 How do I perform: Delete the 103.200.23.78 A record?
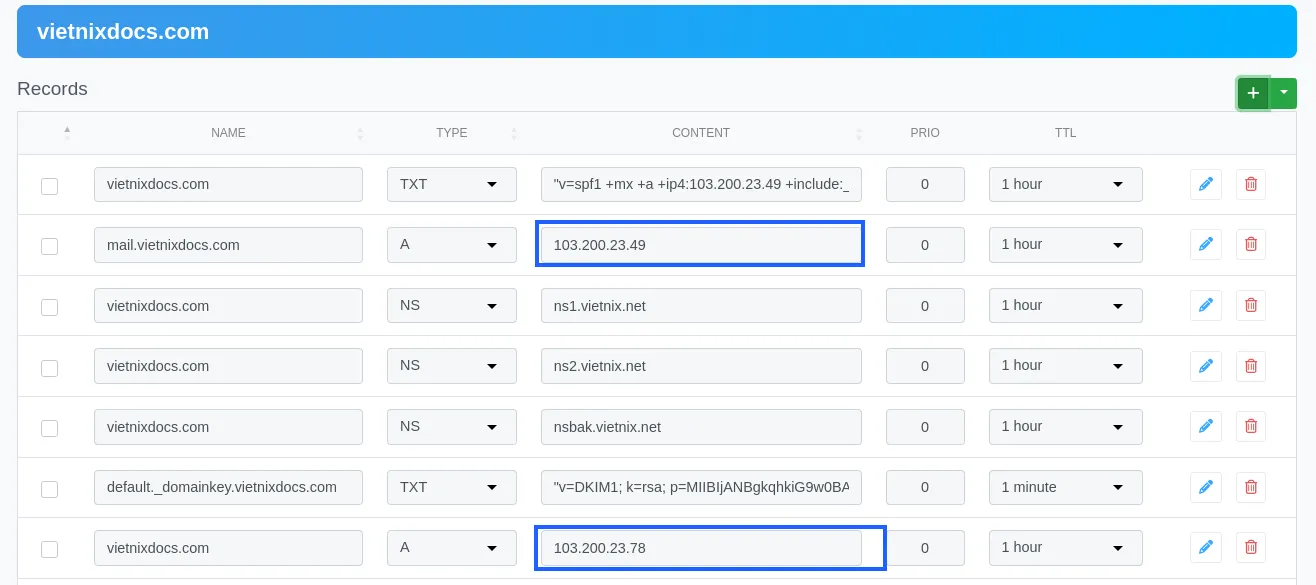(x=1250, y=547)
